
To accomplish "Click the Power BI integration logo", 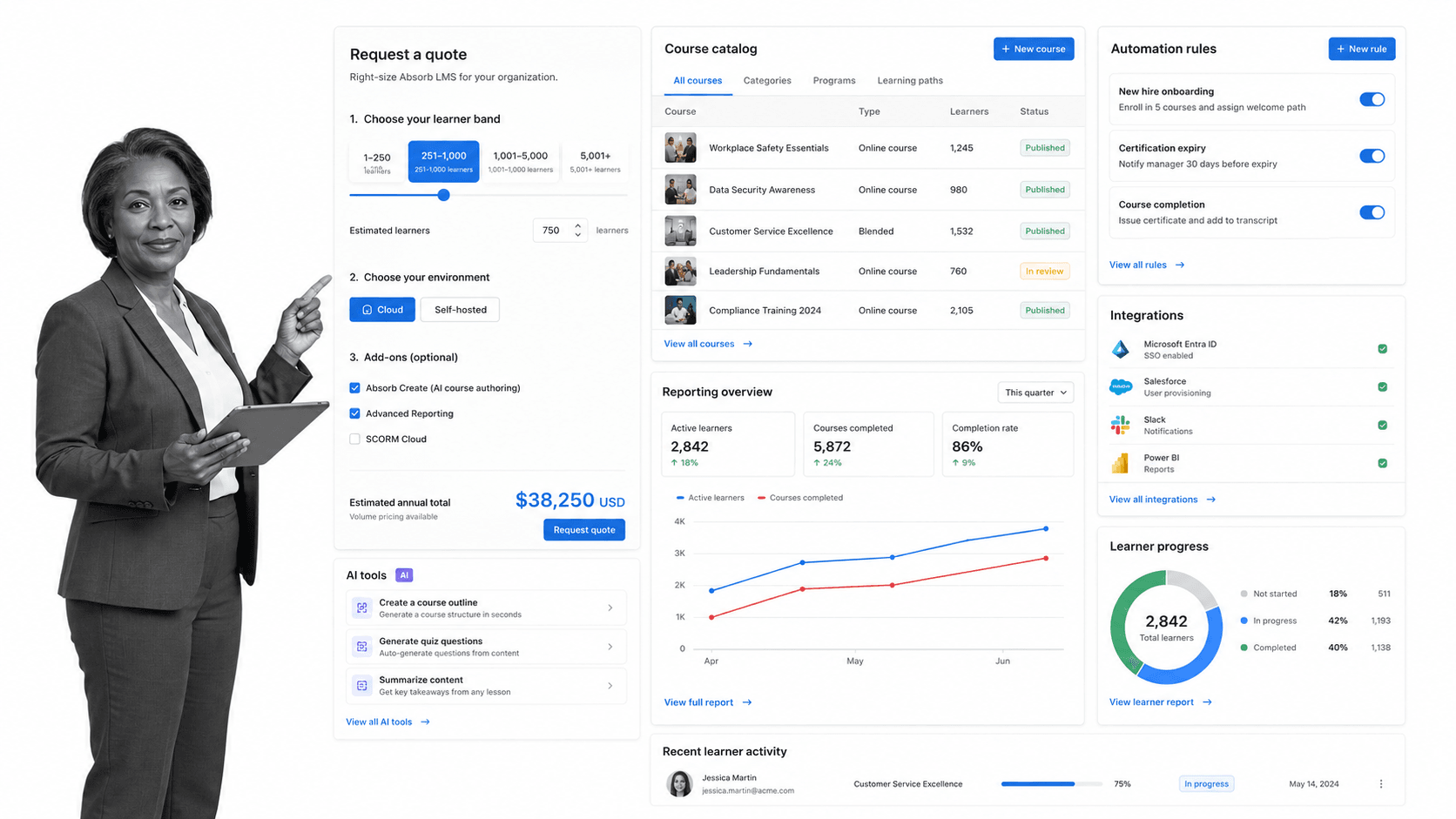I will [1121, 463].
